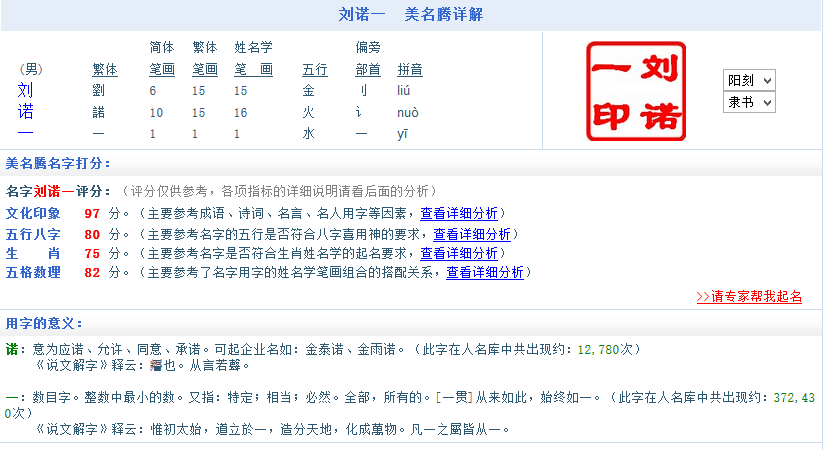Viewport: 826px width, 450px height.
Task: Open 查看详细分析 for 生肖 score
Action: click(x=459, y=253)
